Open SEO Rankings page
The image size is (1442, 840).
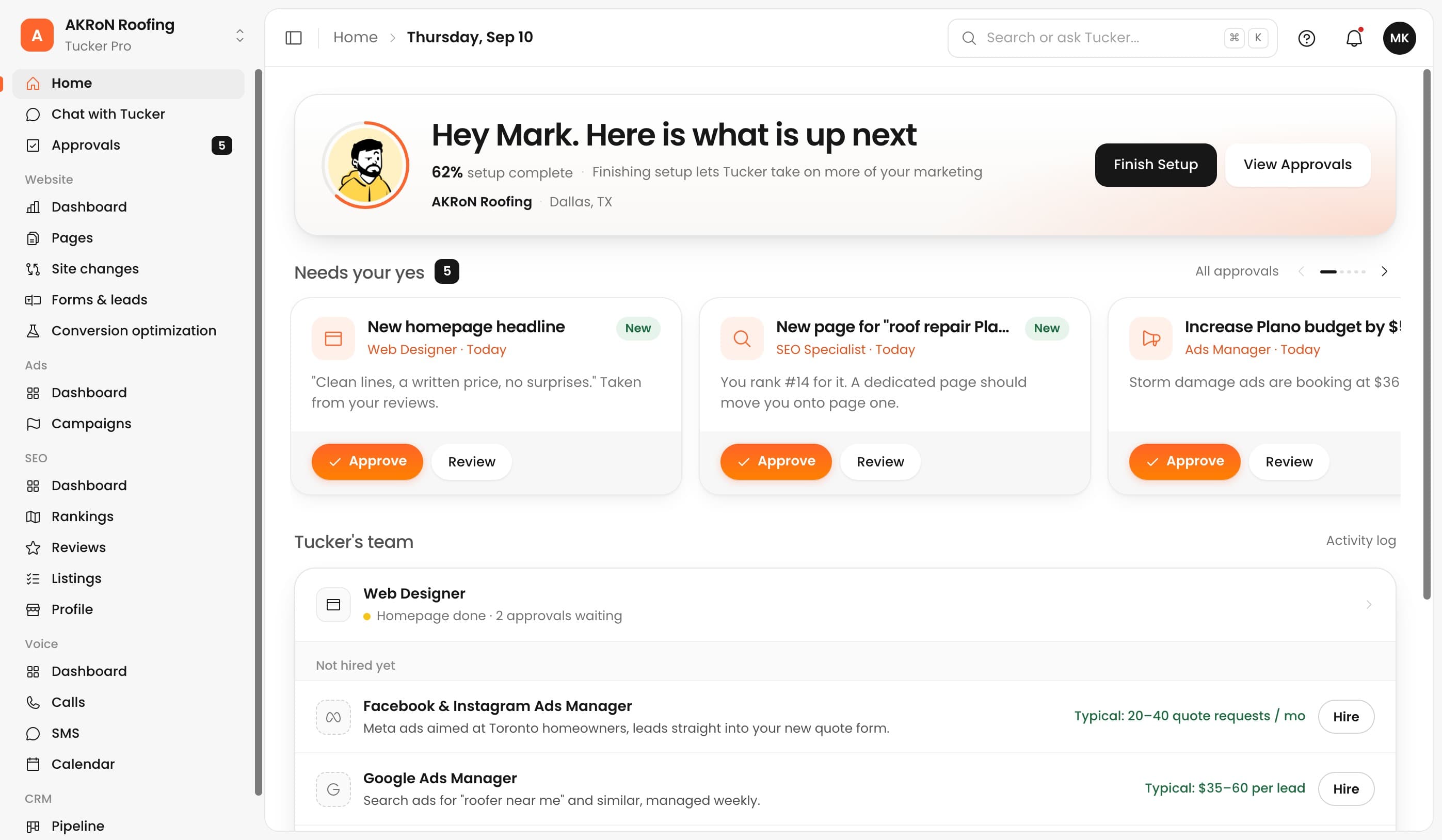(x=128, y=516)
